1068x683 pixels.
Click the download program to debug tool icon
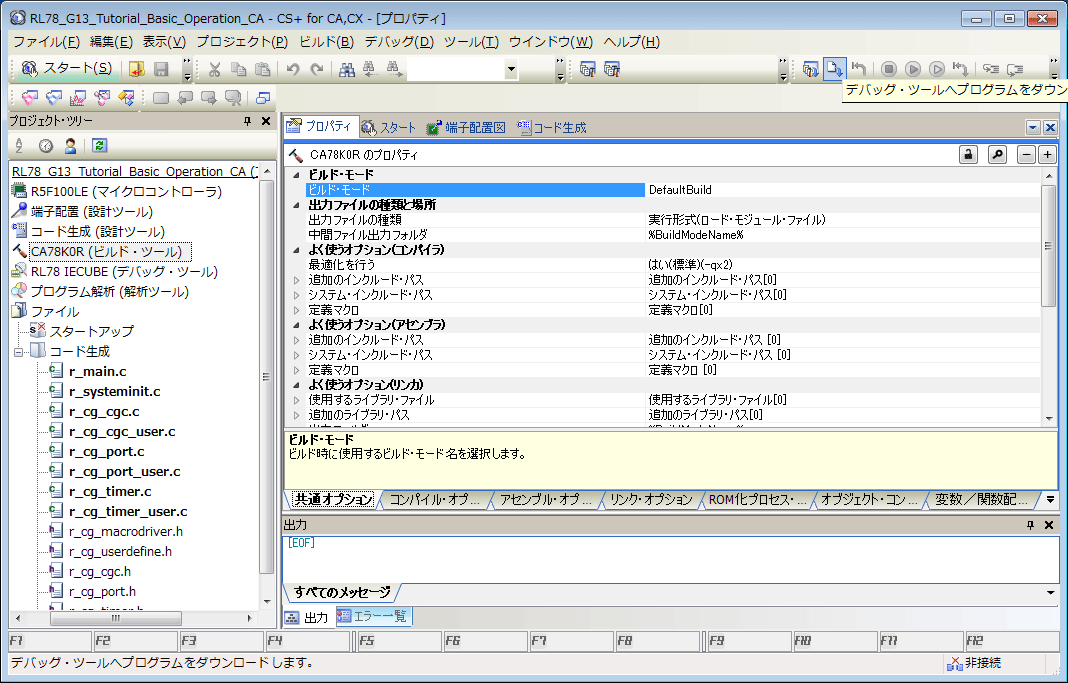point(834,69)
